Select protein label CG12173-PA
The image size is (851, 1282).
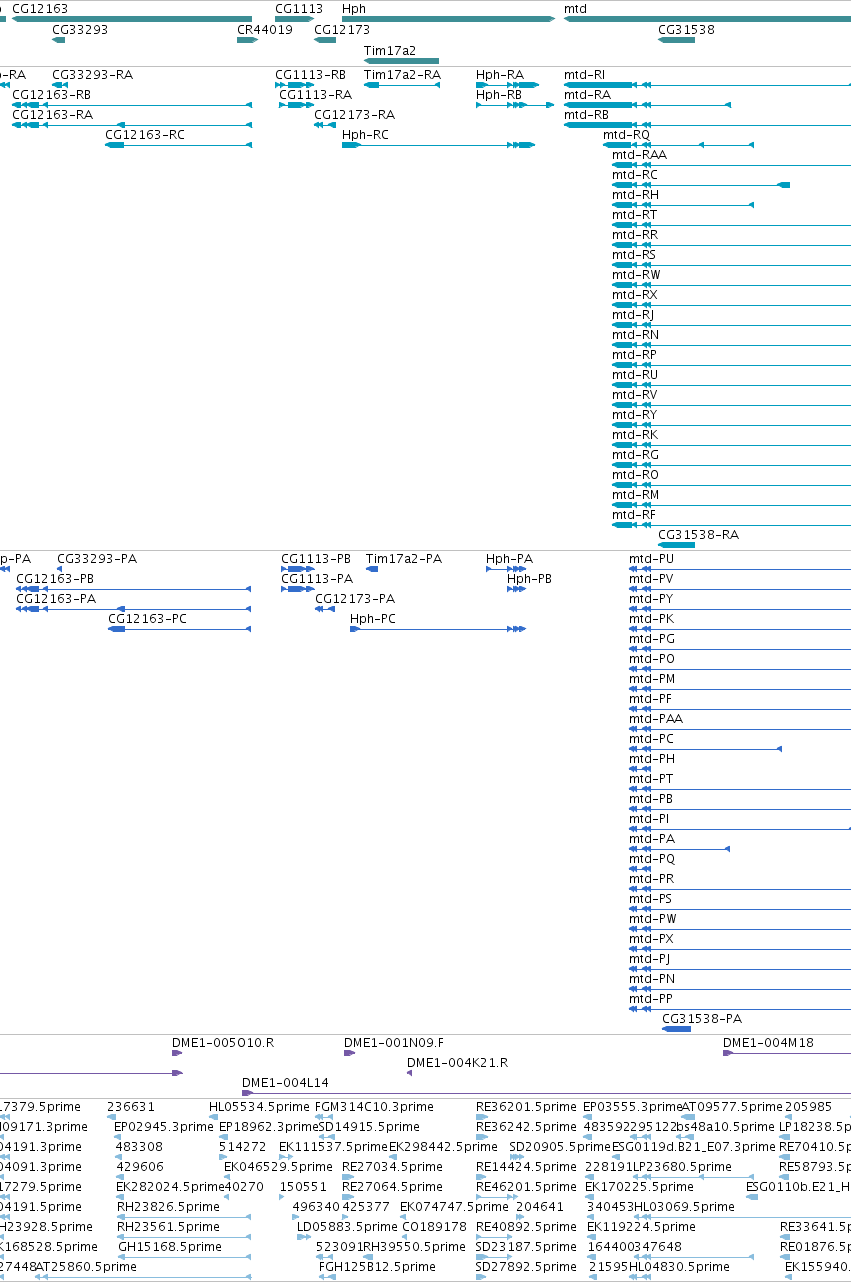355,599
